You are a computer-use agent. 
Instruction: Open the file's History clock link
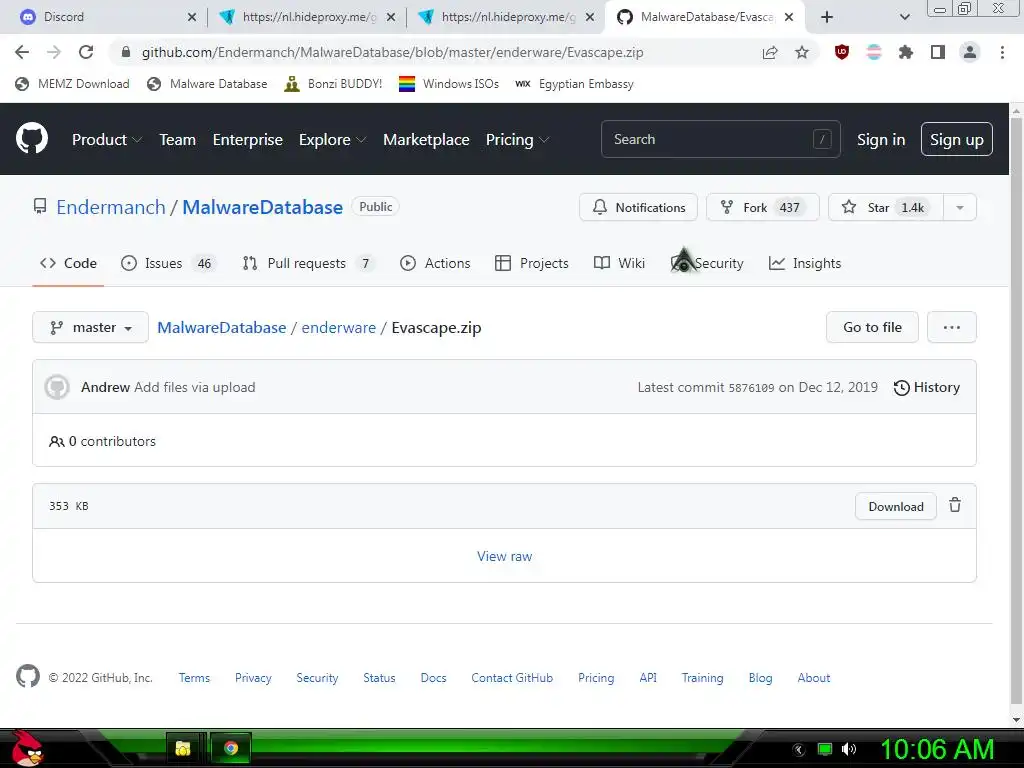[926, 387]
